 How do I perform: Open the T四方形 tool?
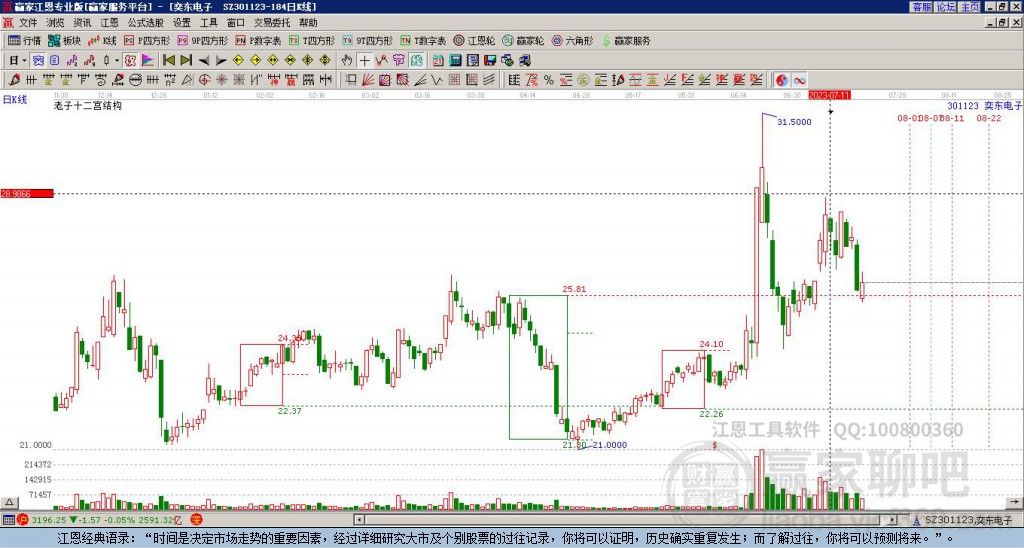point(312,40)
